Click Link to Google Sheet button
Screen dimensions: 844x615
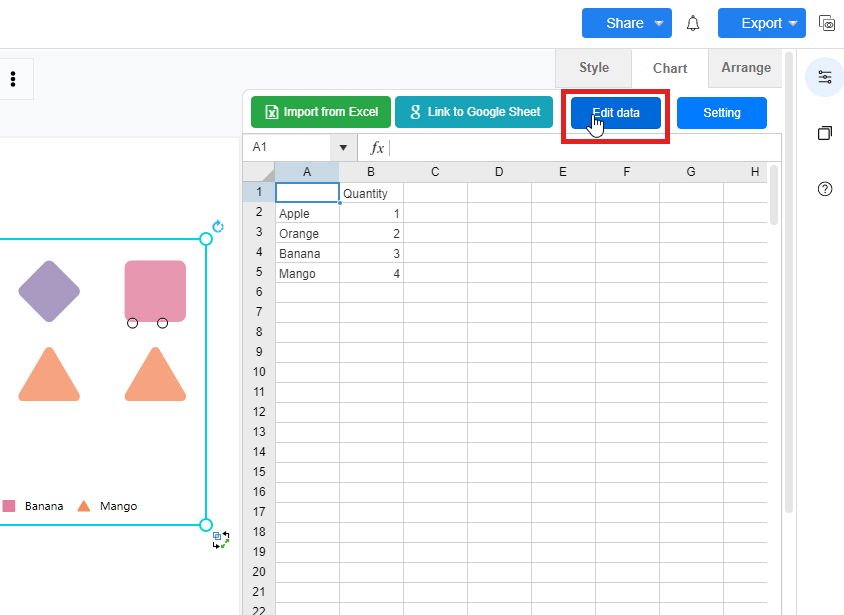[x=474, y=113]
